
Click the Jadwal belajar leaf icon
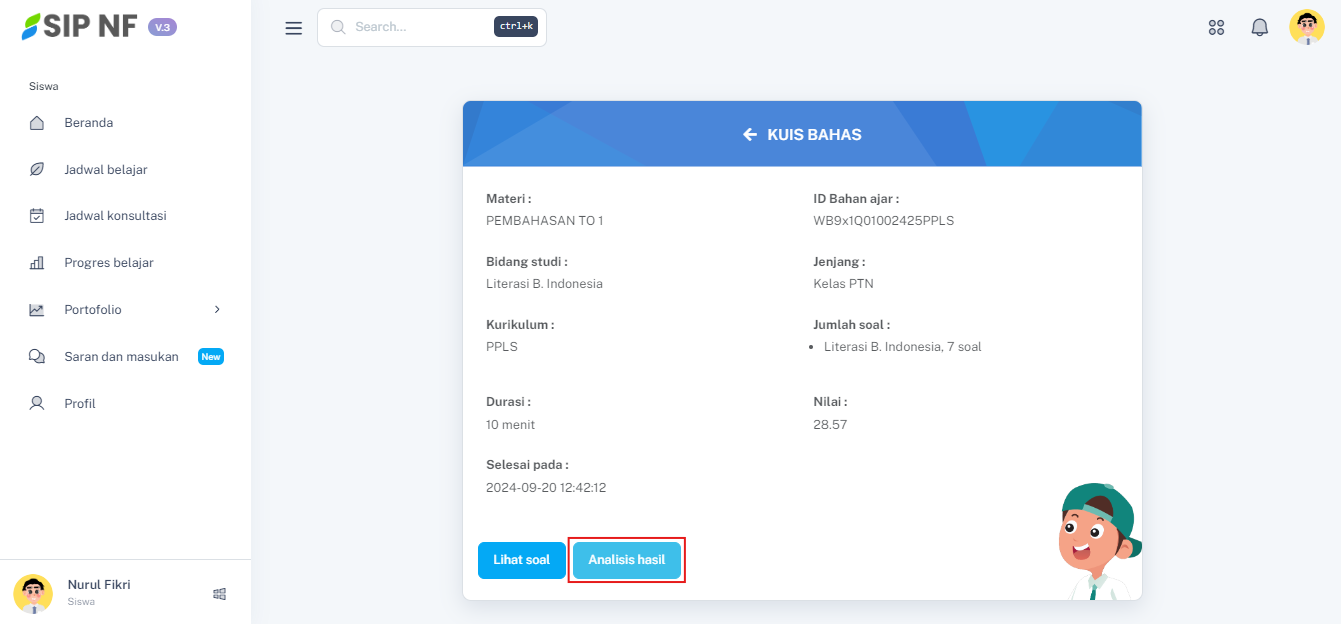click(x=37, y=170)
